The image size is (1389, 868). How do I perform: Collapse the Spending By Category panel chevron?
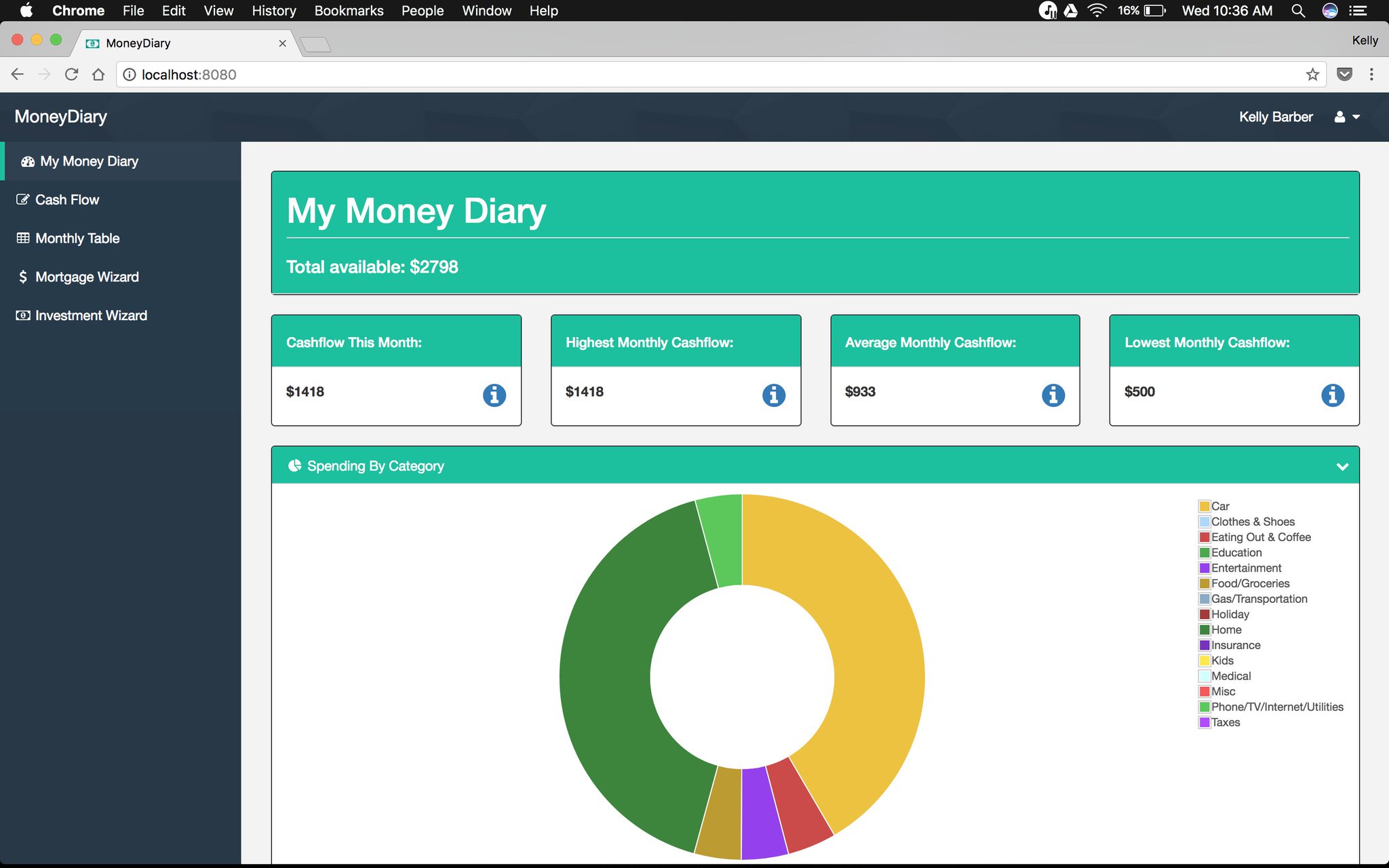coord(1342,467)
